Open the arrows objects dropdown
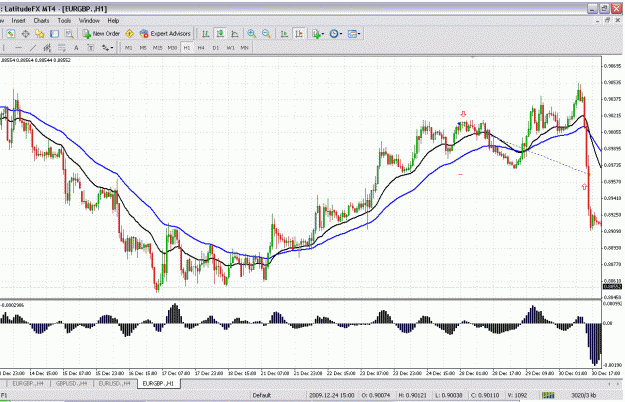This screenshot has height=402, width=625. click(107, 48)
